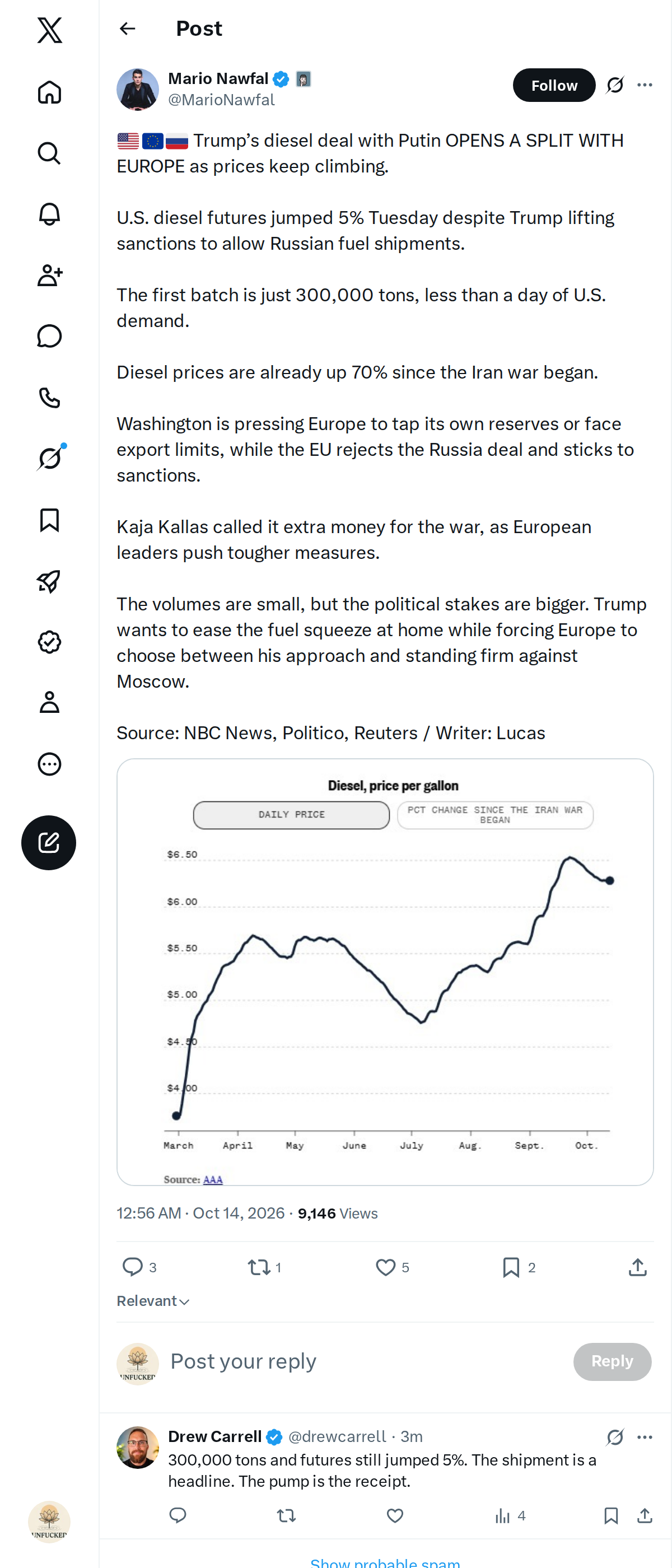The width and height of the screenshot is (672, 1568).
Task: Open the search icon in sidebar
Action: pyautogui.click(x=49, y=153)
